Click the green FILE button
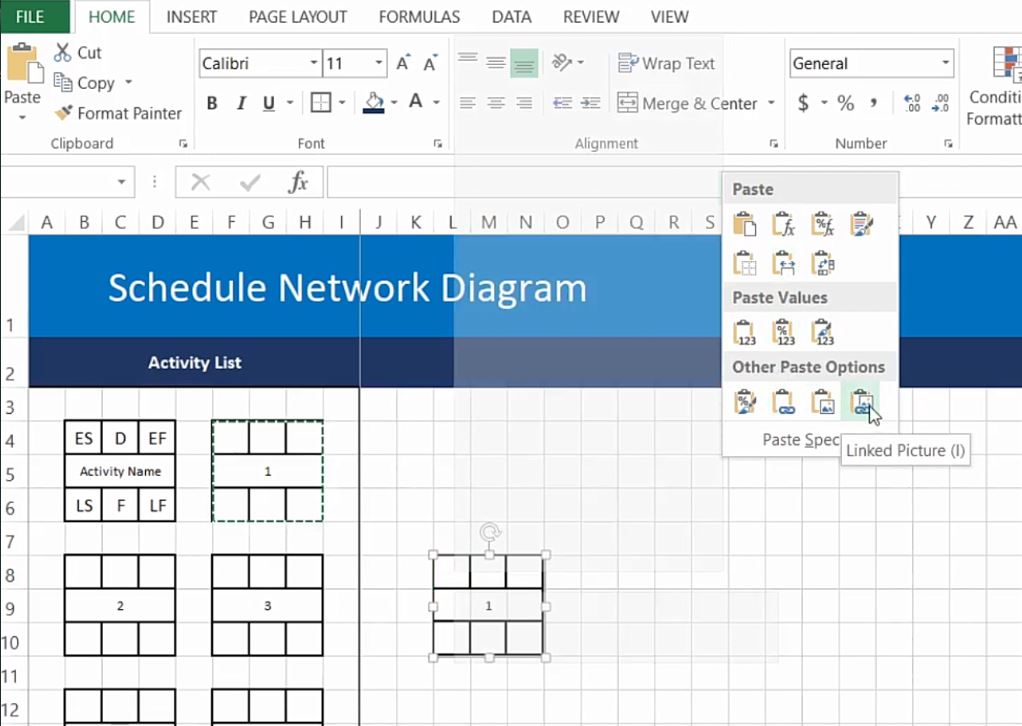The image size is (1022, 726). (x=31, y=17)
